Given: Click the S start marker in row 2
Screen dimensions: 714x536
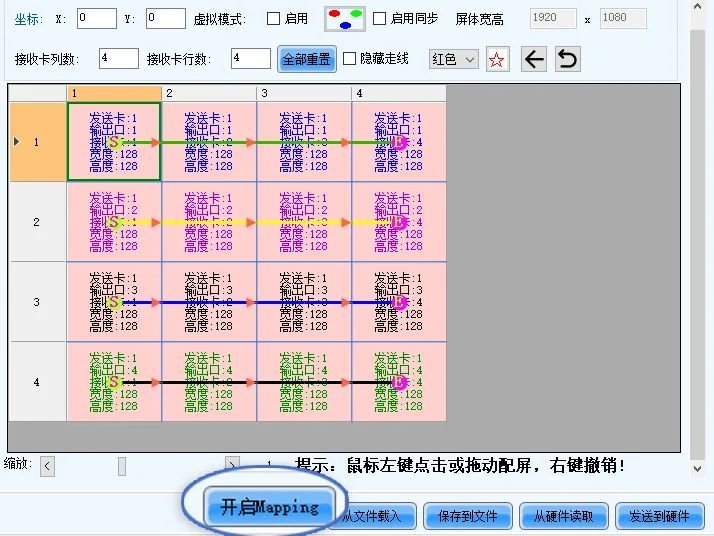Looking at the screenshot, I should coord(114,222).
